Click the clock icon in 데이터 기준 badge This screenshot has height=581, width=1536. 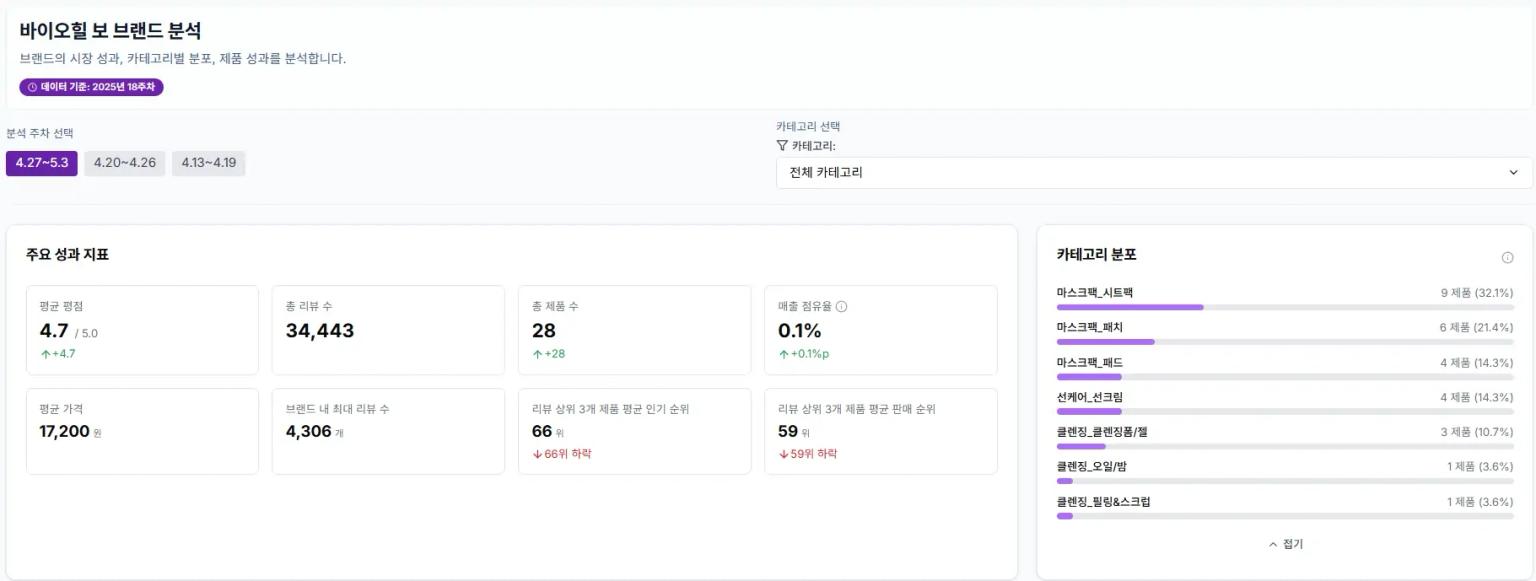tap(33, 87)
